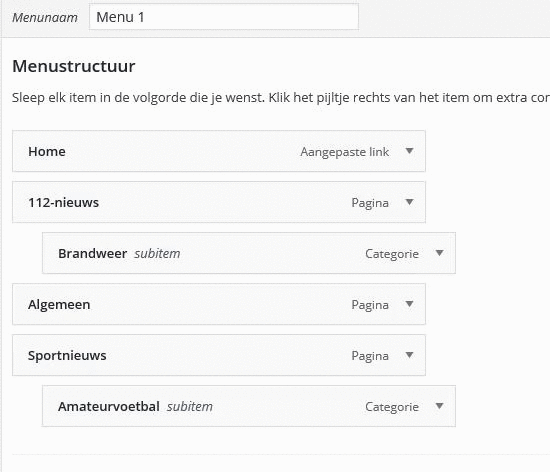Select the Sportnieuws menu item

(219, 355)
